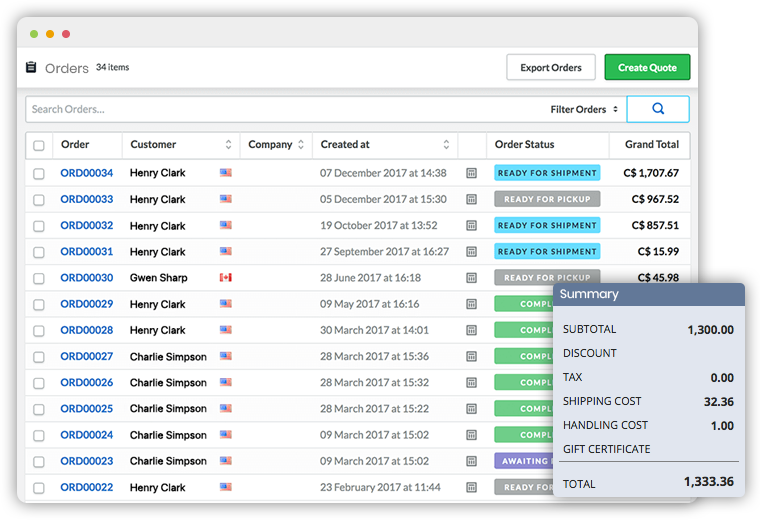Click the TOTAL value 1,333.36
Screen dimensions: 760x520
click(x=709, y=482)
